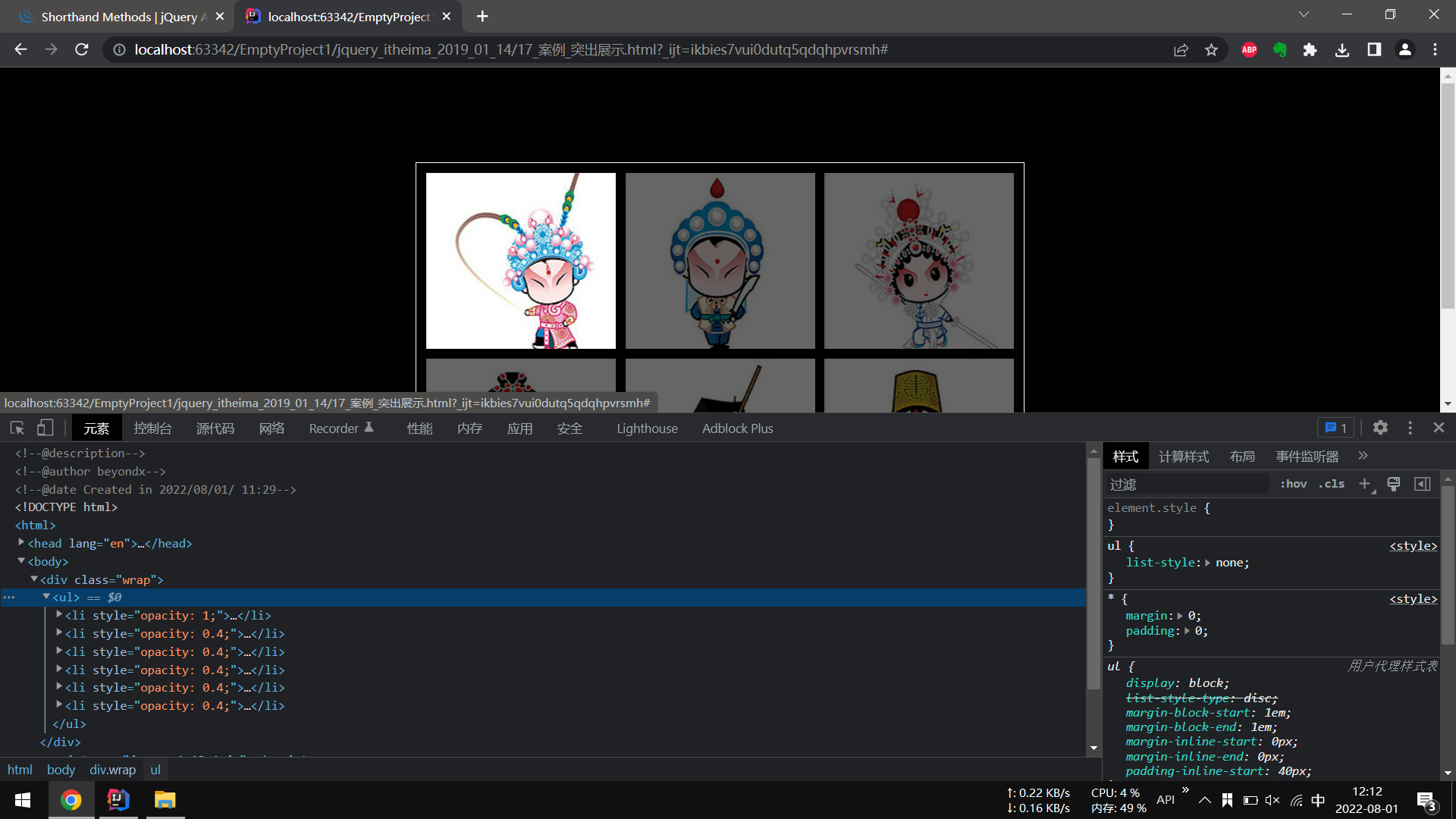Click the highlighted first opera character image
Image resolution: width=1456 pixels, height=819 pixels.
pos(521,261)
